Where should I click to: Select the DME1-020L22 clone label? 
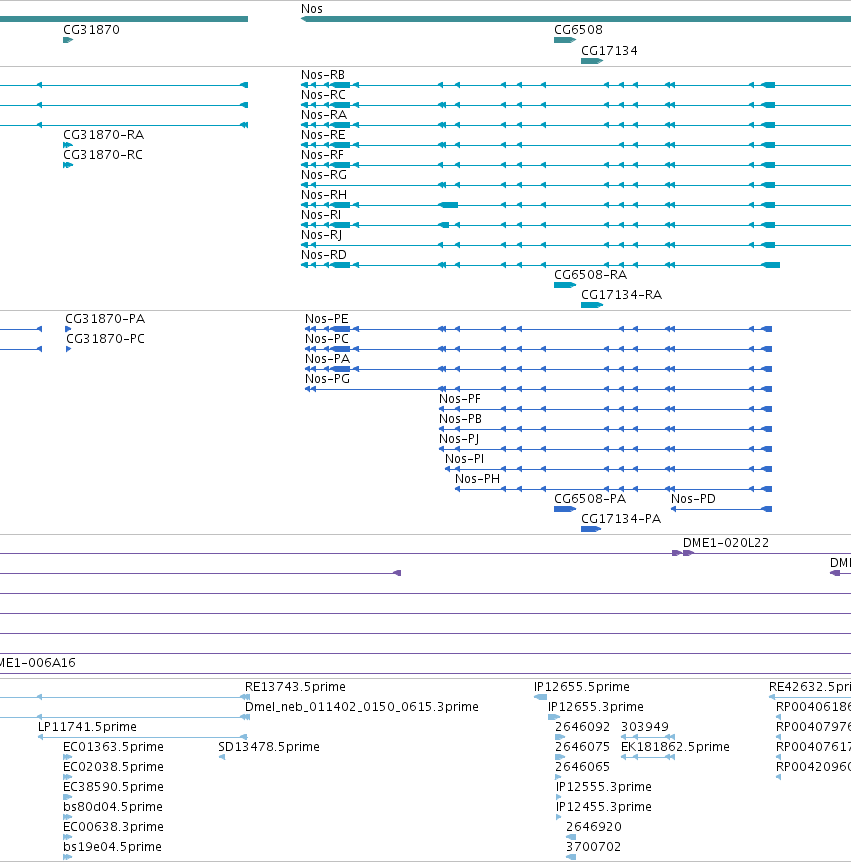click(726, 543)
